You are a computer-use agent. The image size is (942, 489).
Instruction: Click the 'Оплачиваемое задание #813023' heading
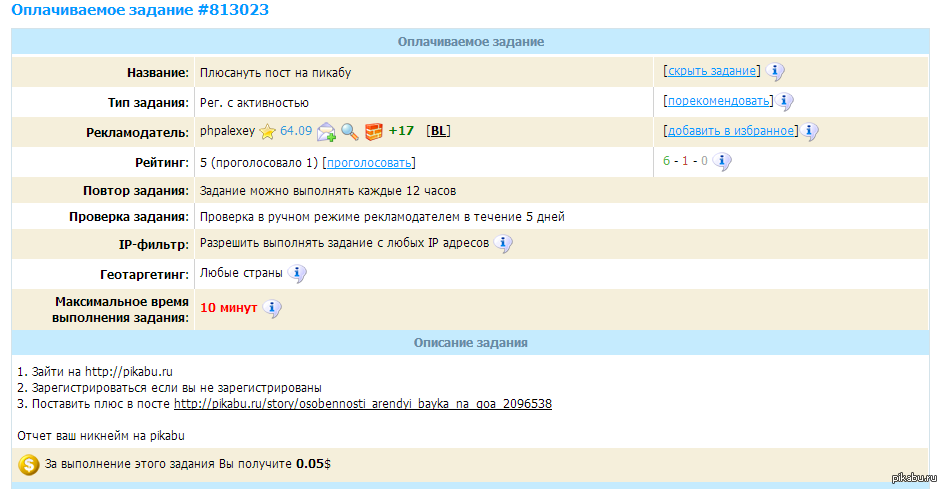tap(139, 11)
